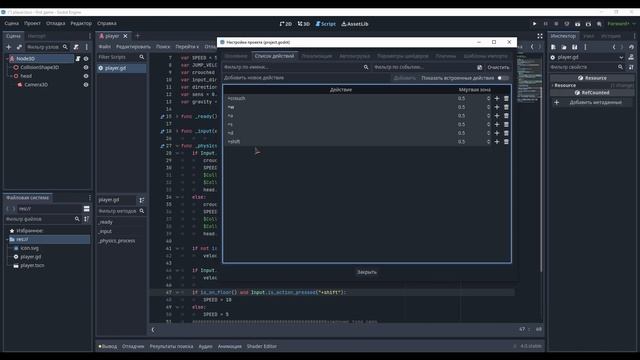640x360 pixels.
Task: Hide the head node
Action: coord(86,76)
